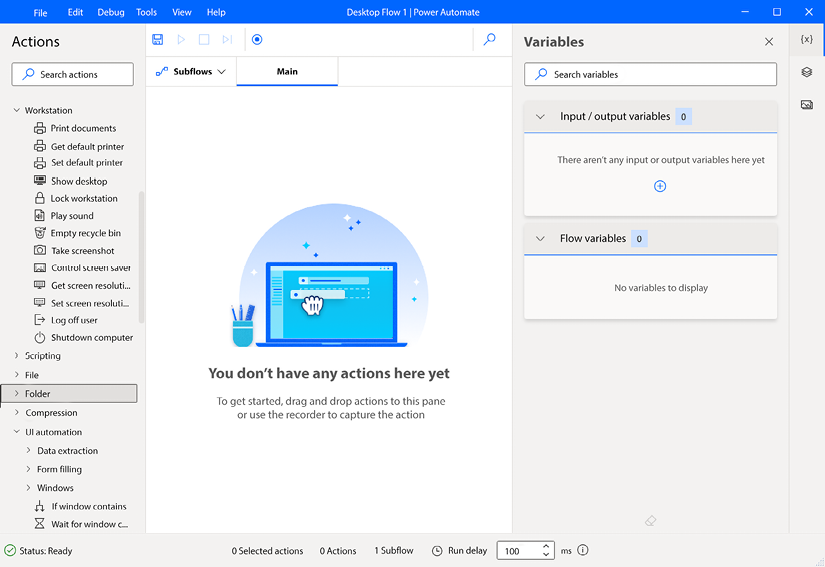The image size is (825, 567).
Task: Click the Run delay clock icon
Action: click(x=437, y=551)
